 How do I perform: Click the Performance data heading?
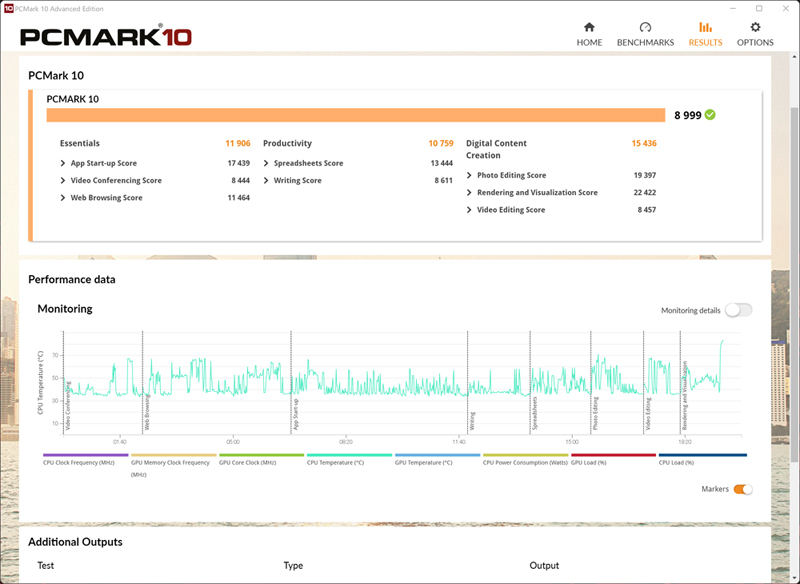[x=71, y=280]
